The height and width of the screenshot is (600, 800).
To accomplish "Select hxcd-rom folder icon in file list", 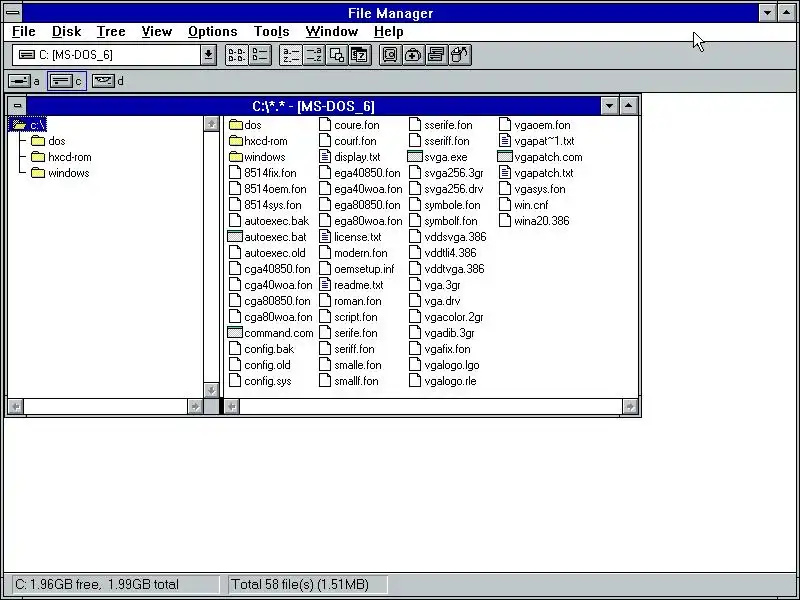I will click(235, 141).
